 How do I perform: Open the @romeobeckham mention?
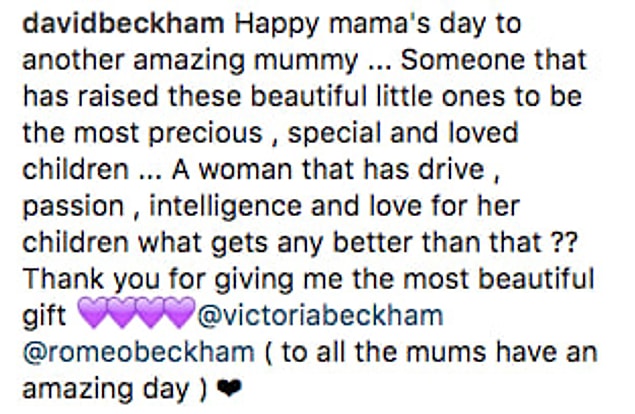click(x=139, y=352)
